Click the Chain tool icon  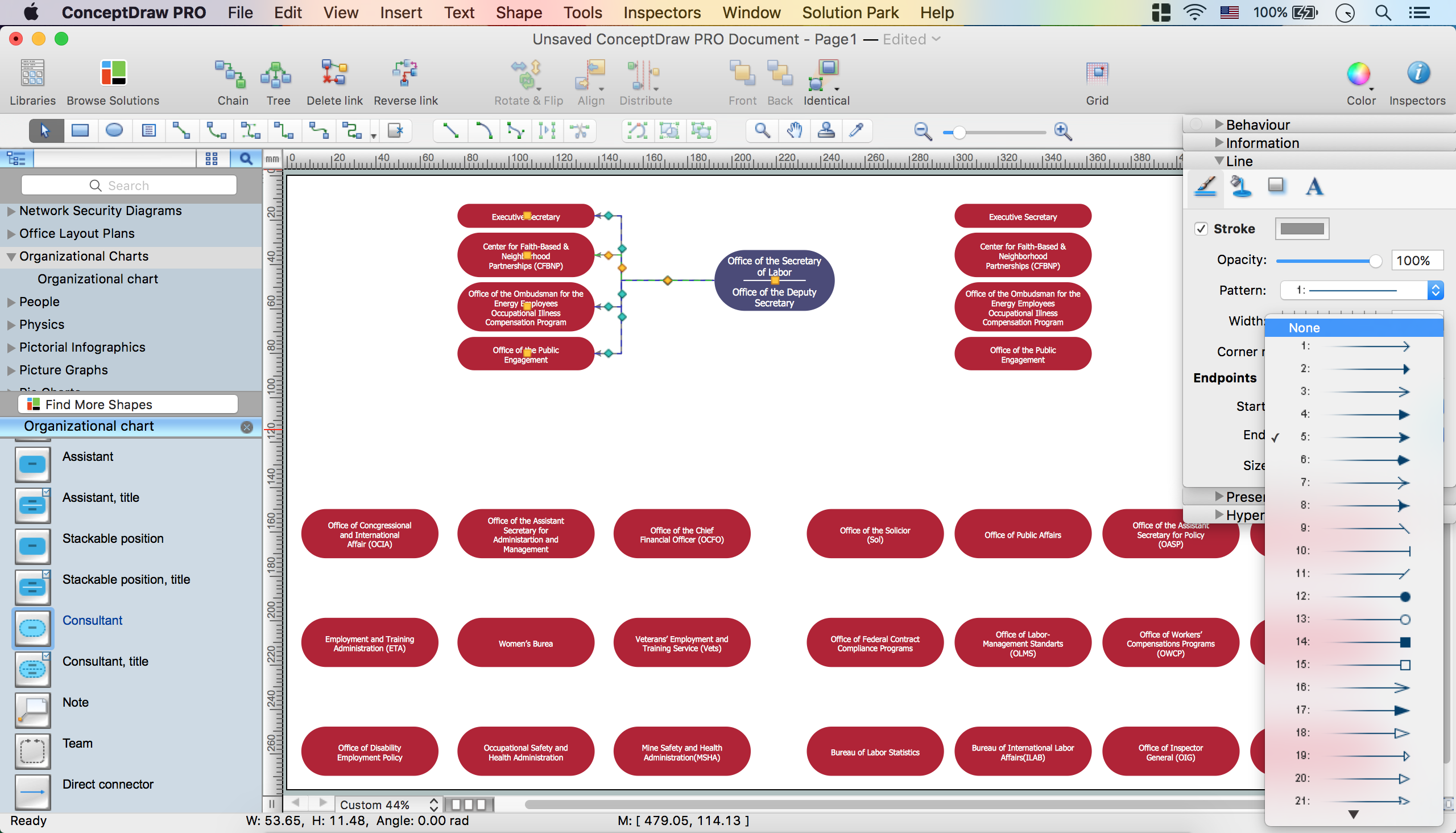coord(232,75)
